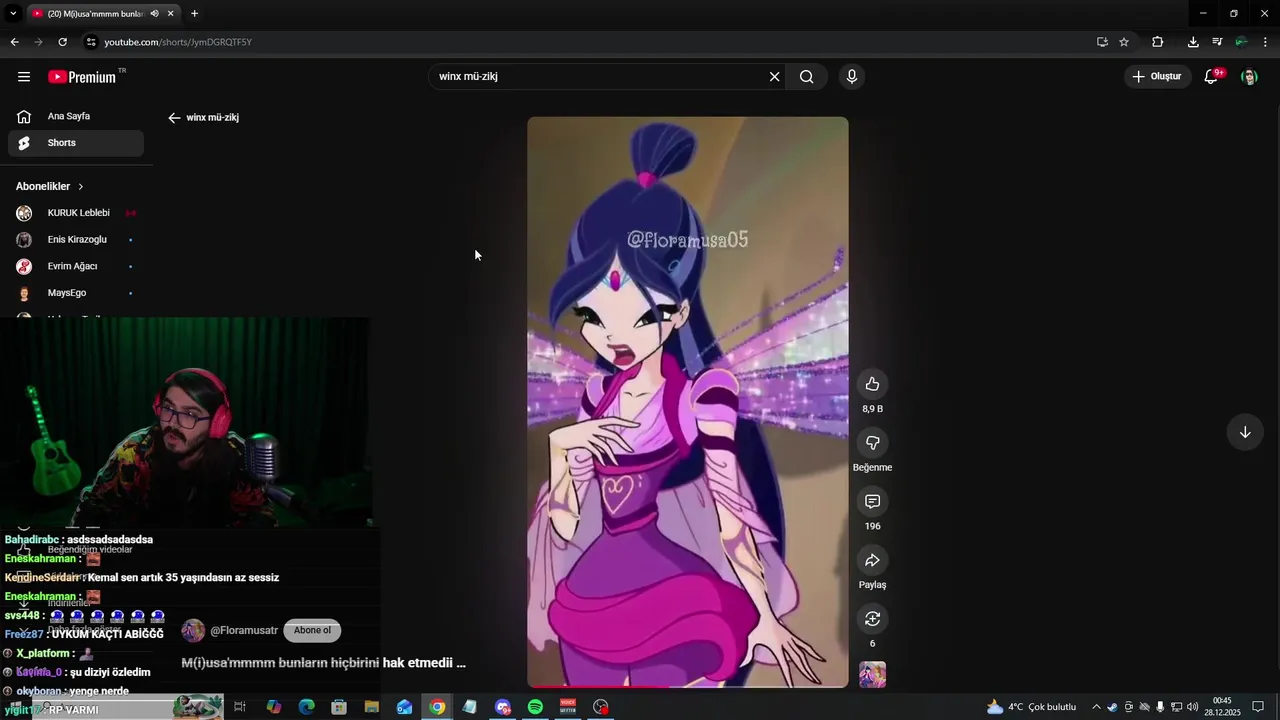
Task: Click the browser back arrow
Action: tap(14, 42)
